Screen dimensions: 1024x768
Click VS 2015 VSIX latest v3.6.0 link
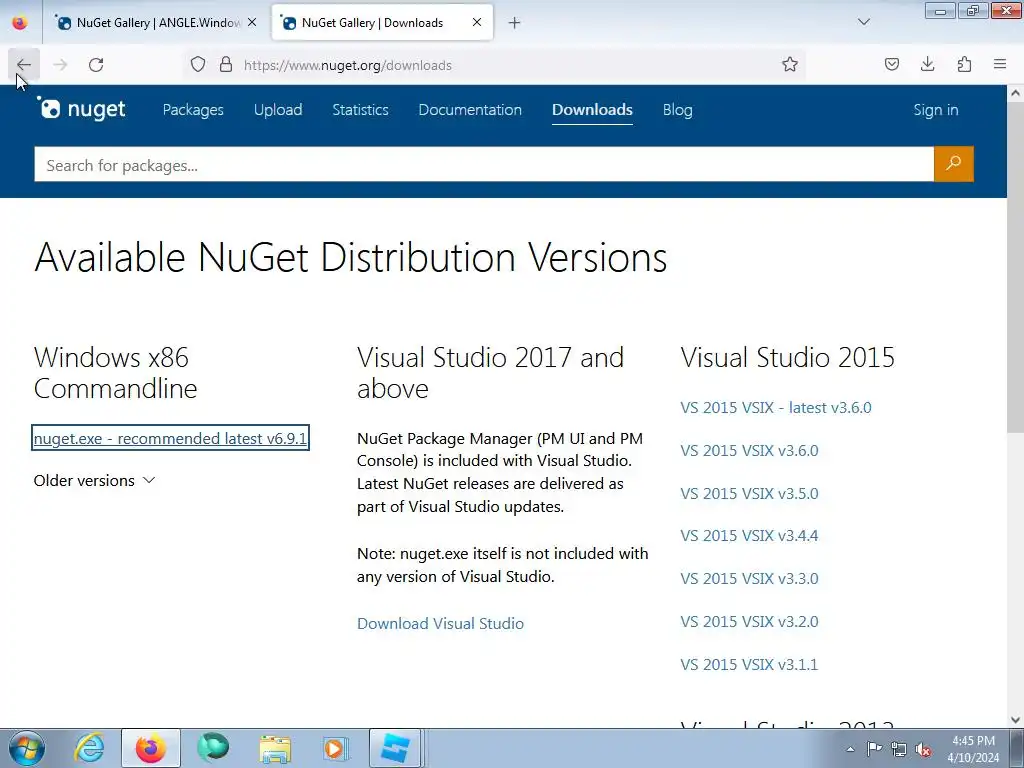click(x=776, y=408)
